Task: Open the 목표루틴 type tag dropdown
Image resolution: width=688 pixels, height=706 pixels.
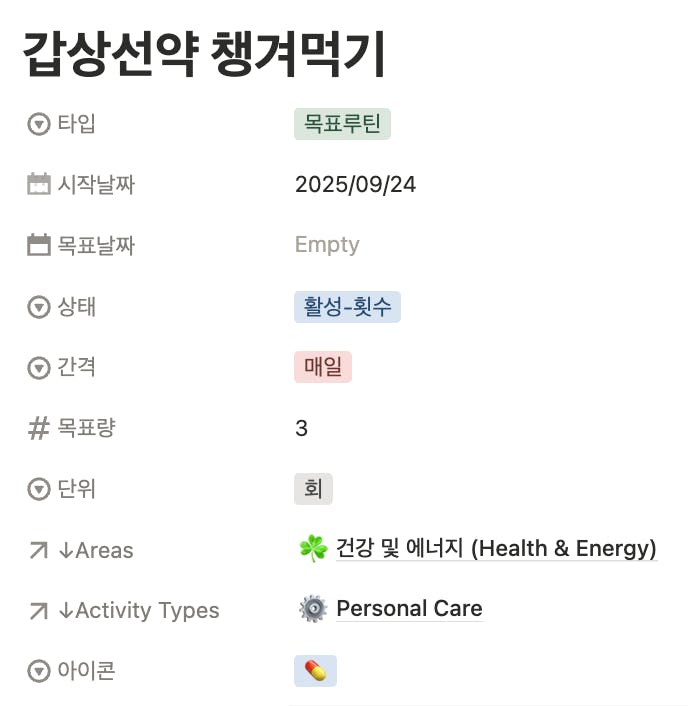Action: [x=342, y=124]
